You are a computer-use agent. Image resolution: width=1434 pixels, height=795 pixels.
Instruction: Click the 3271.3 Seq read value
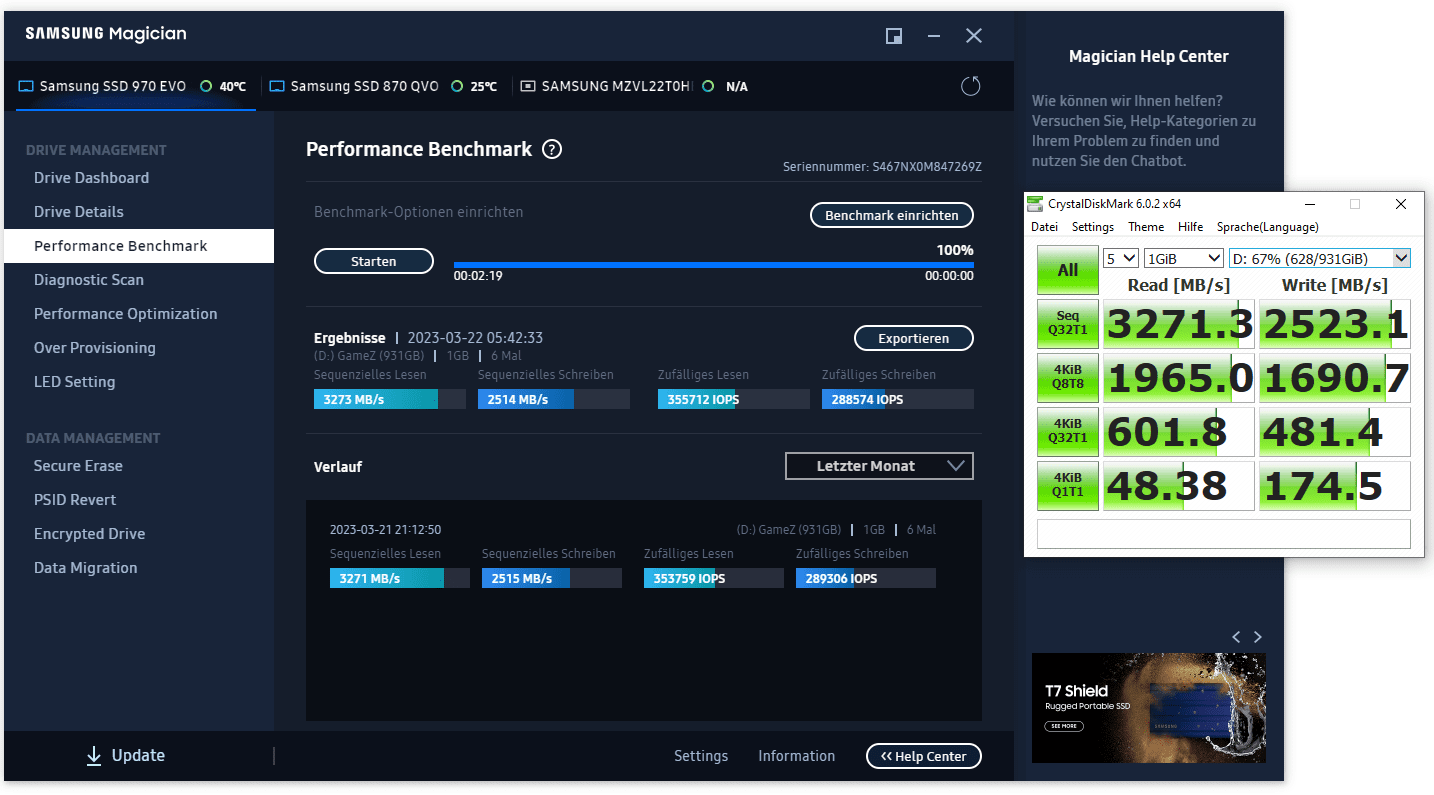click(1179, 323)
